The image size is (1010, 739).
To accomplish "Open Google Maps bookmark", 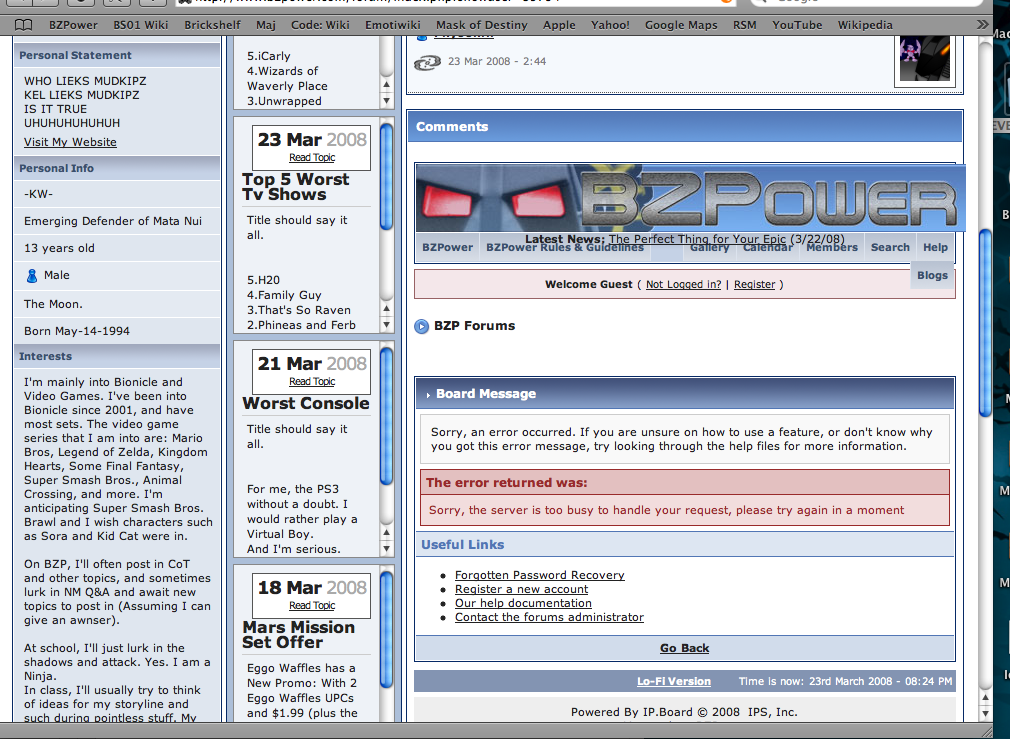I will pos(681,25).
